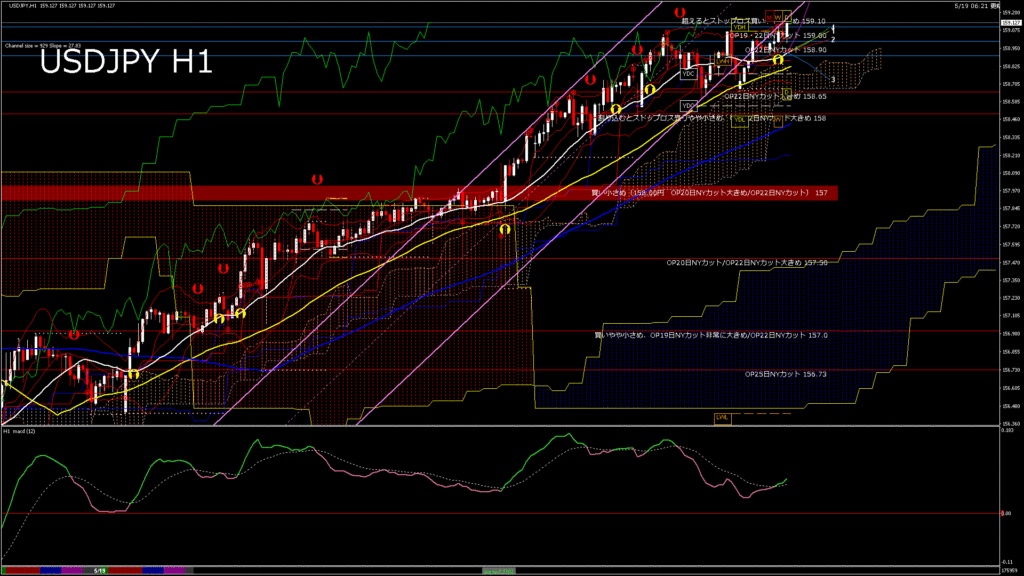Image resolution: width=1024 pixels, height=576 pixels.
Task: Select the 159.127 current price tag
Action: [1011, 23]
